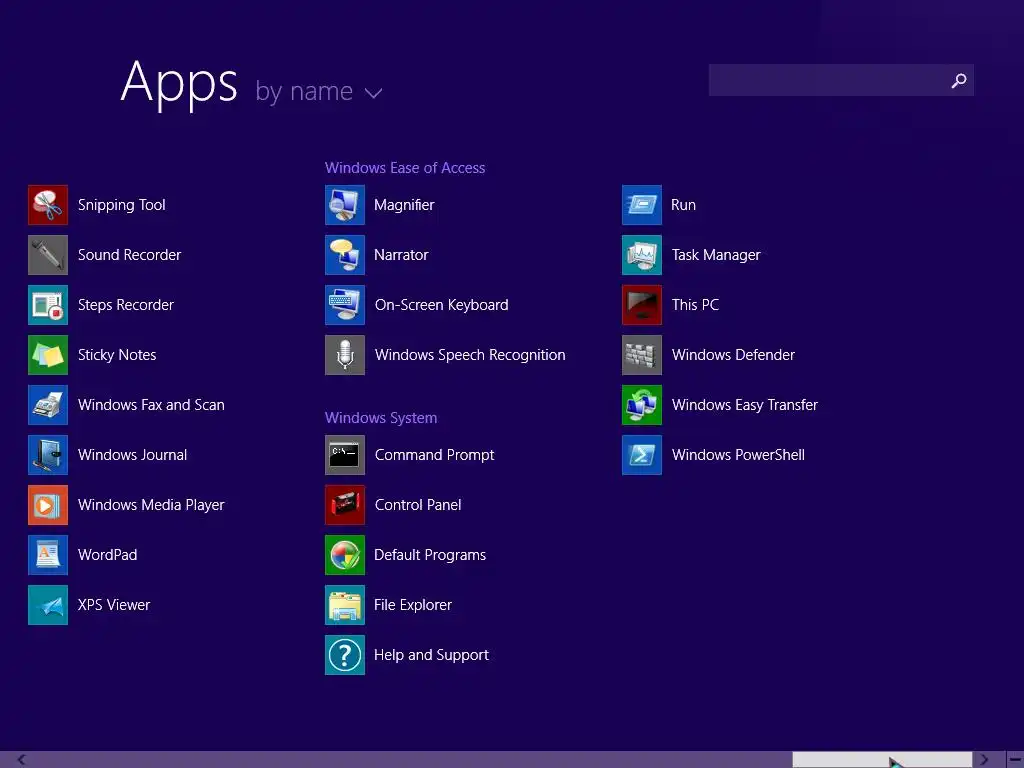The width and height of the screenshot is (1024, 768).
Task: Open the On-Screen Keyboard icon
Action: 345,305
